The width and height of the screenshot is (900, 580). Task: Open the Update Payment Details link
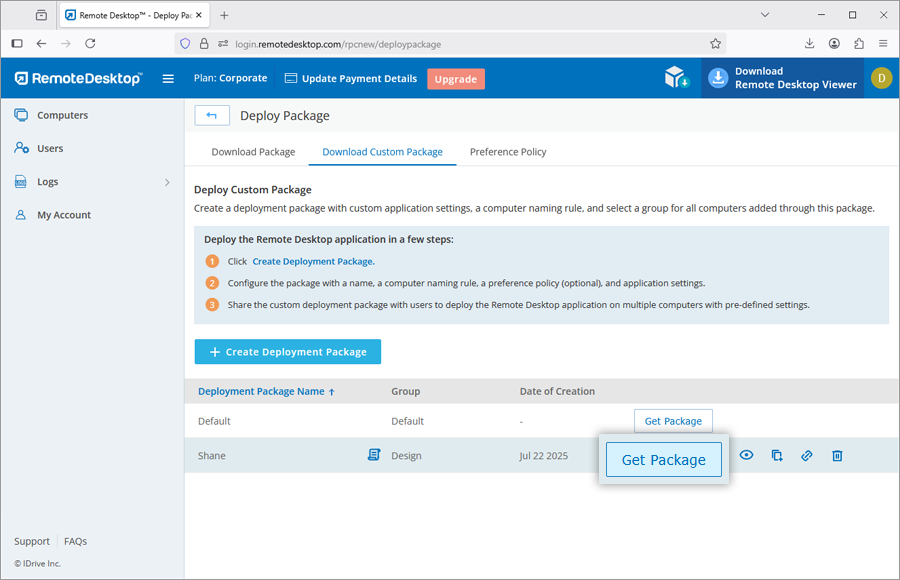click(351, 79)
